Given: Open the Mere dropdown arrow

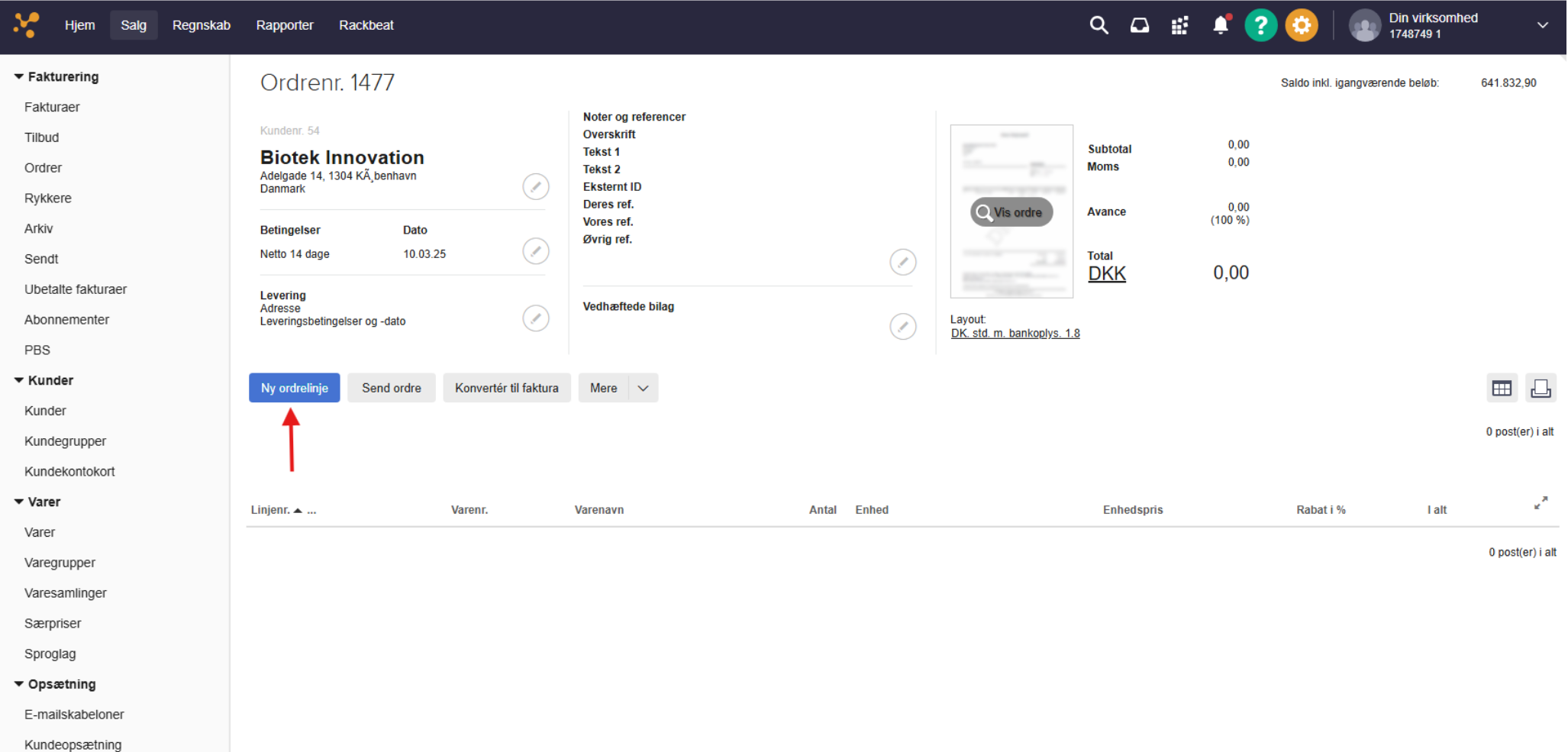Looking at the screenshot, I should pos(643,388).
